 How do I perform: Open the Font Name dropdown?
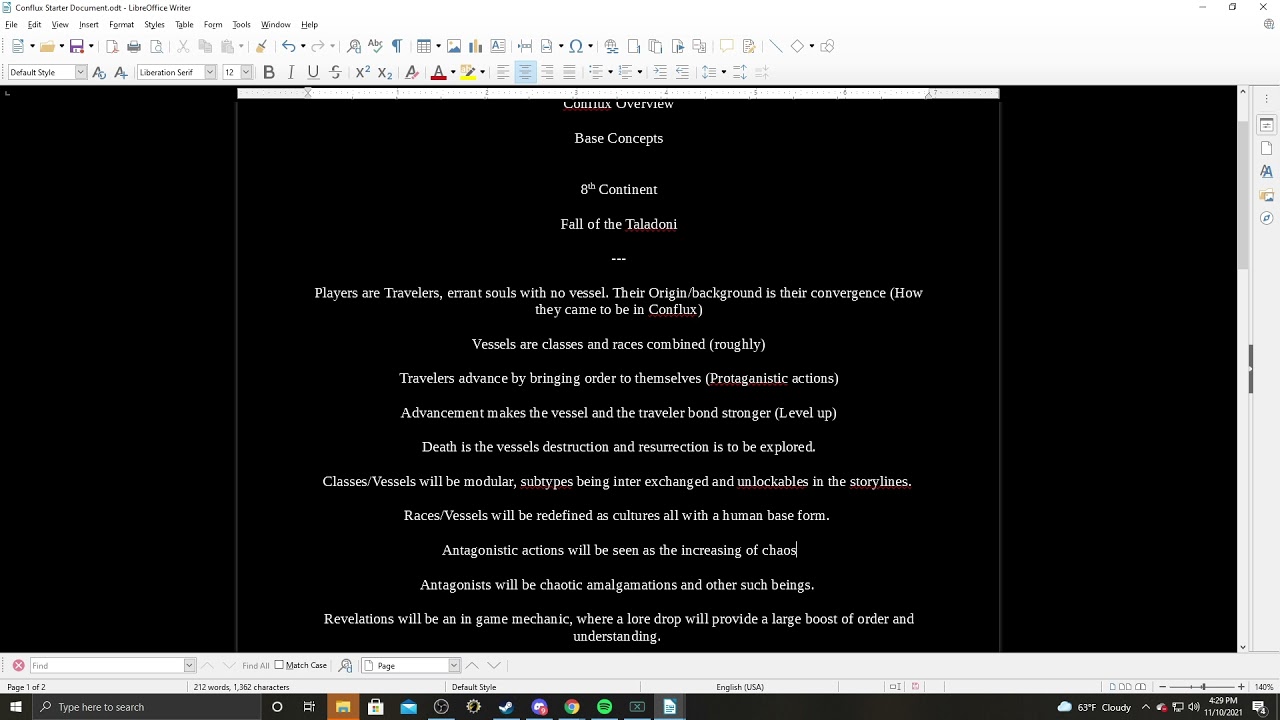tap(210, 72)
